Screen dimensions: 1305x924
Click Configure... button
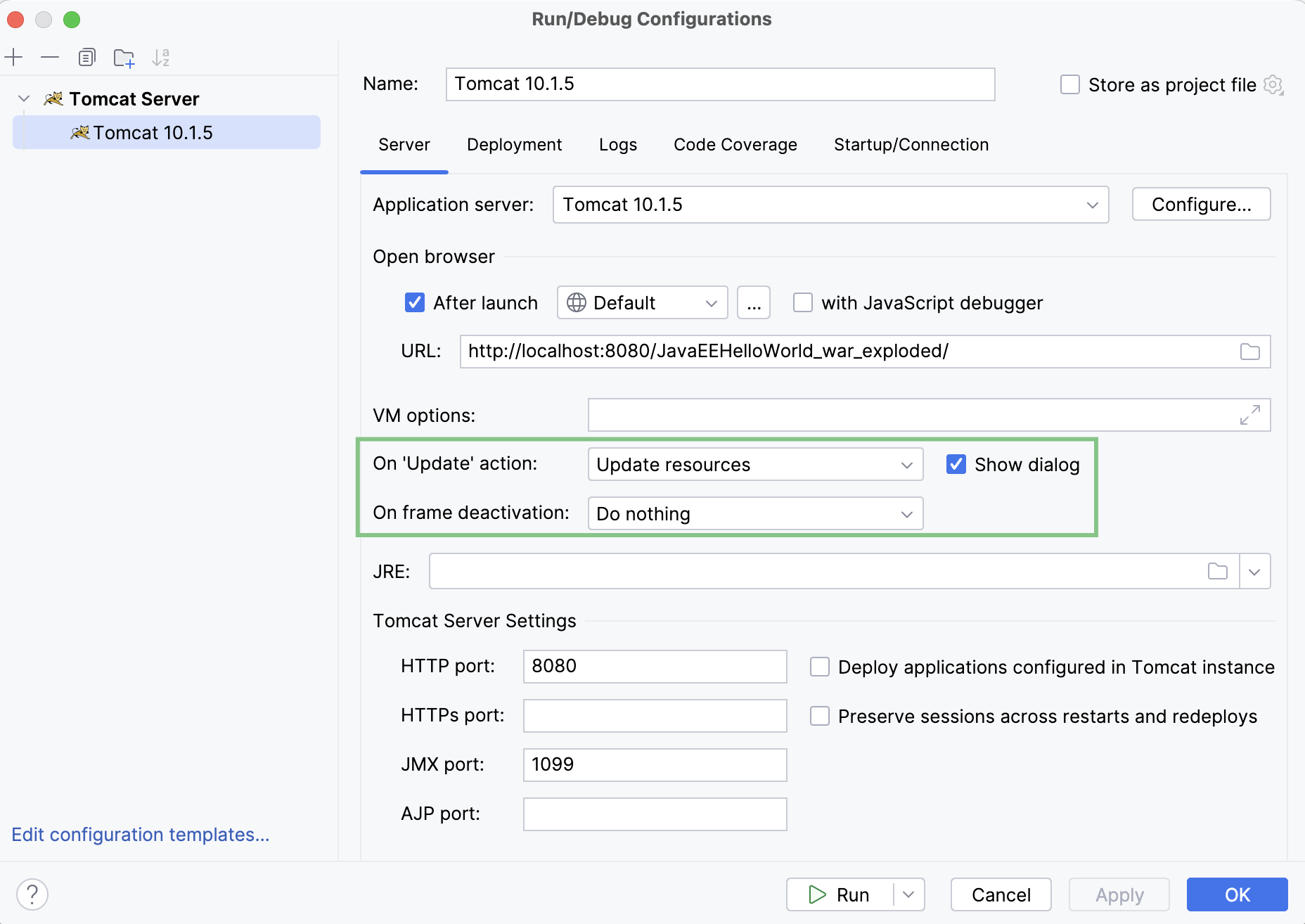tap(1201, 205)
